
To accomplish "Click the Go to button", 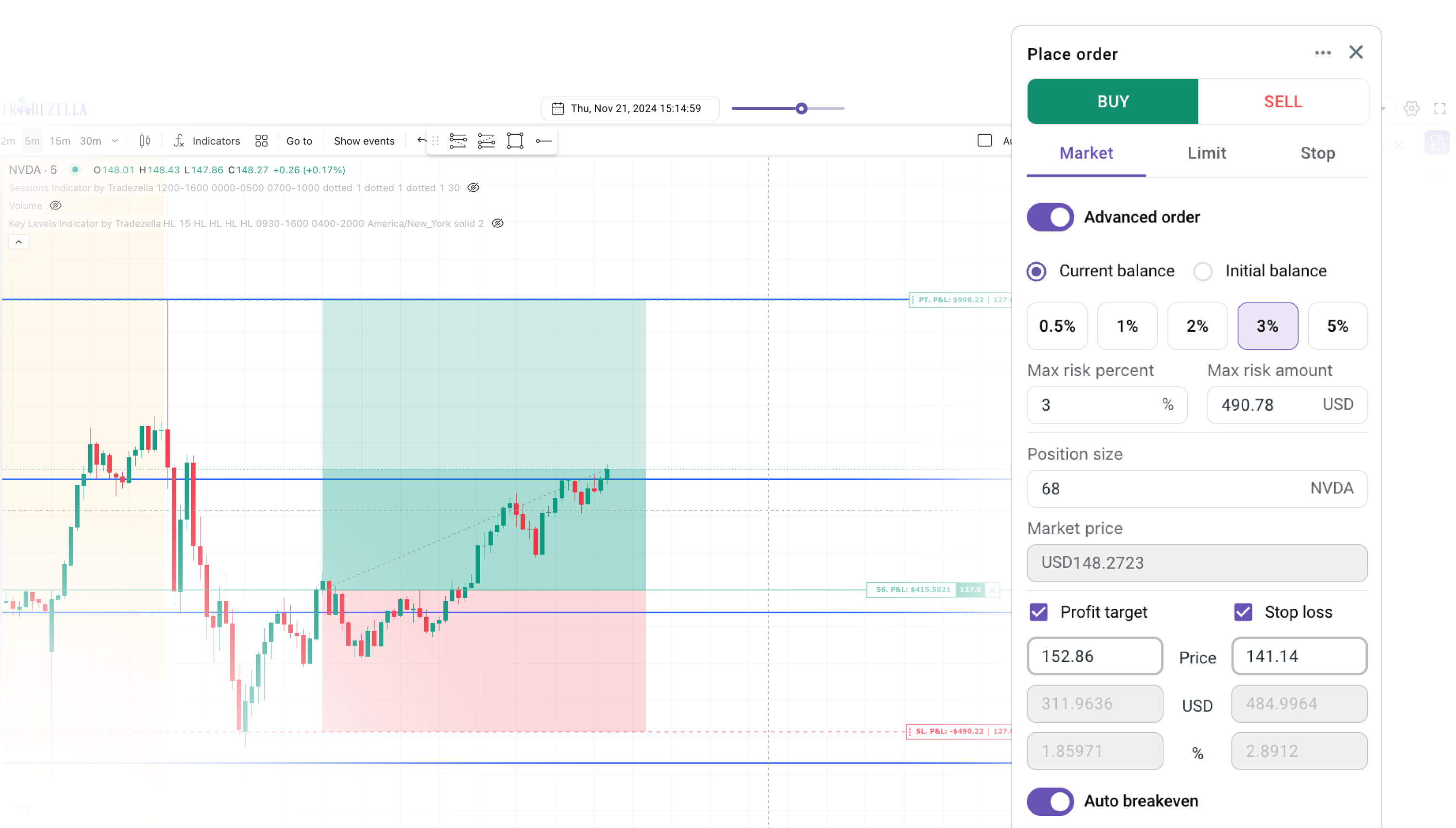I will coord(299,141).
